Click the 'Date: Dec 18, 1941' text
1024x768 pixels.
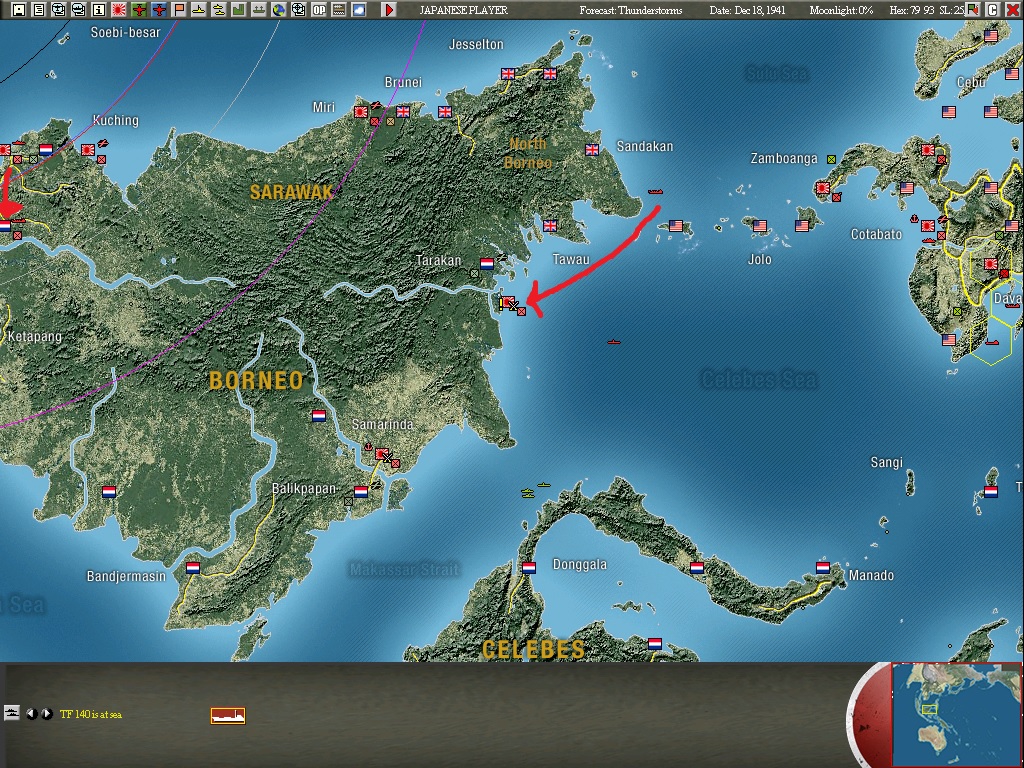coord(748,10)
